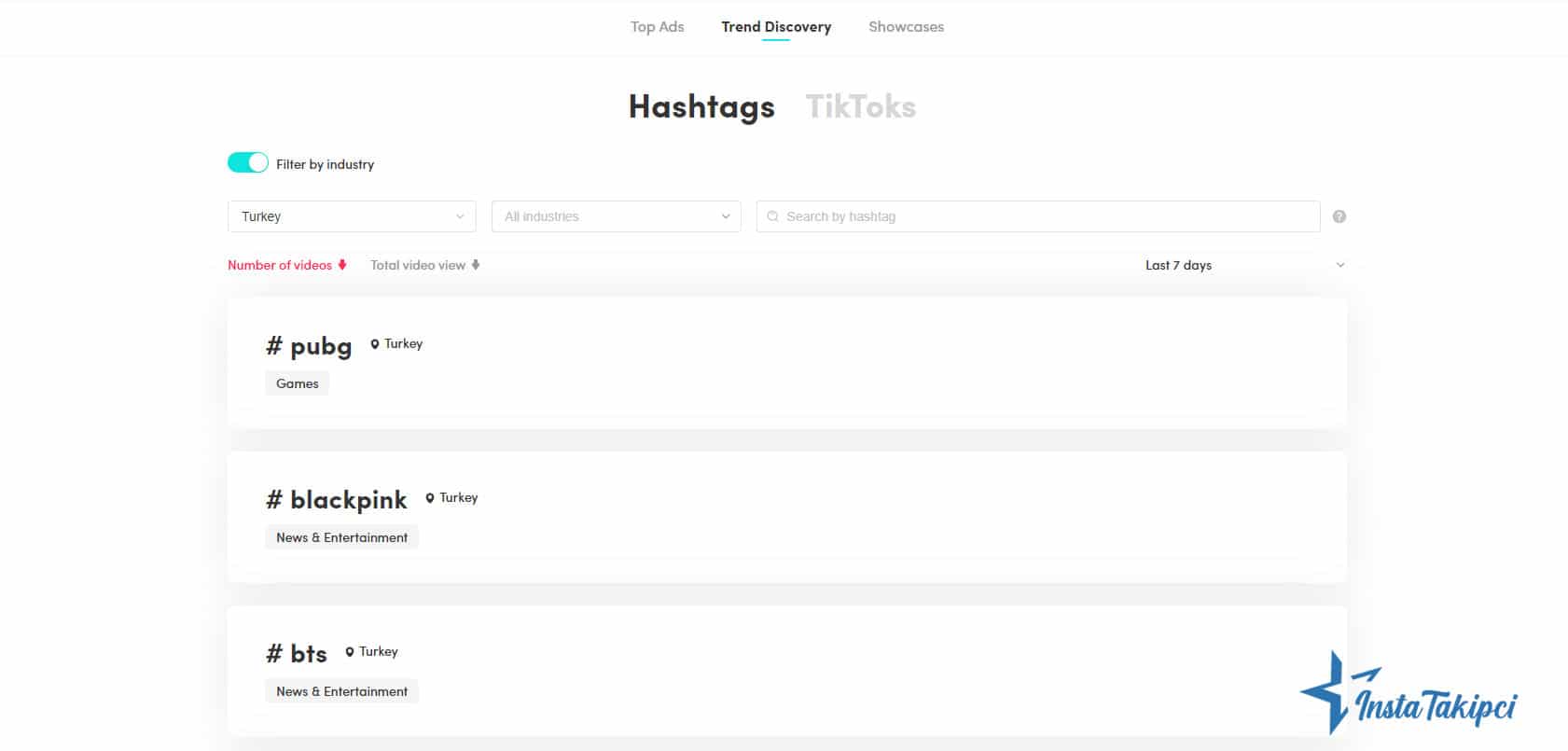The width and height of the screenshot is (1568, 751).
Task: Click the Turkey label beside pubg
Action: pyautogui.click(x=403, y=343)
